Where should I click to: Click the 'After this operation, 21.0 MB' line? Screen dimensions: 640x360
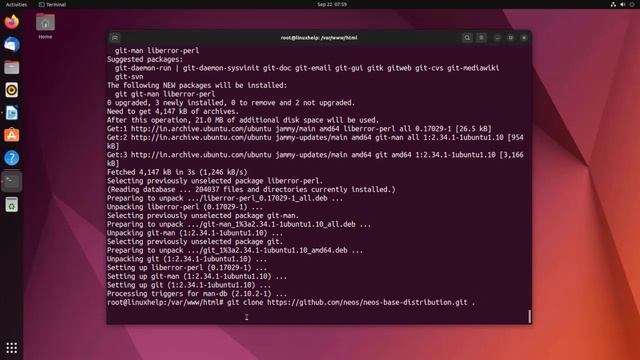coord(243,120)
